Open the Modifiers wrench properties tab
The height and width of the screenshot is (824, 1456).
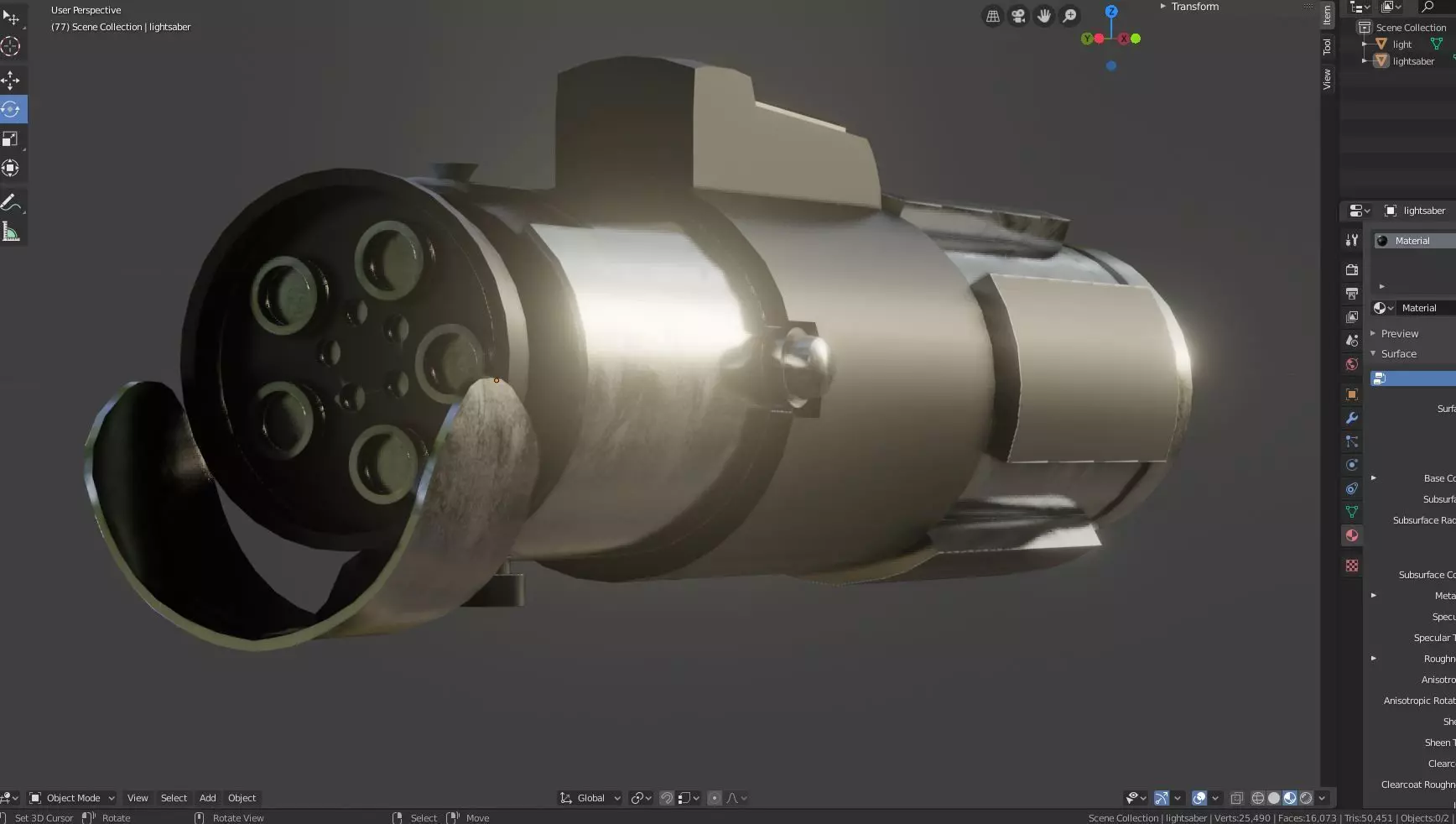pos(1351,417)
